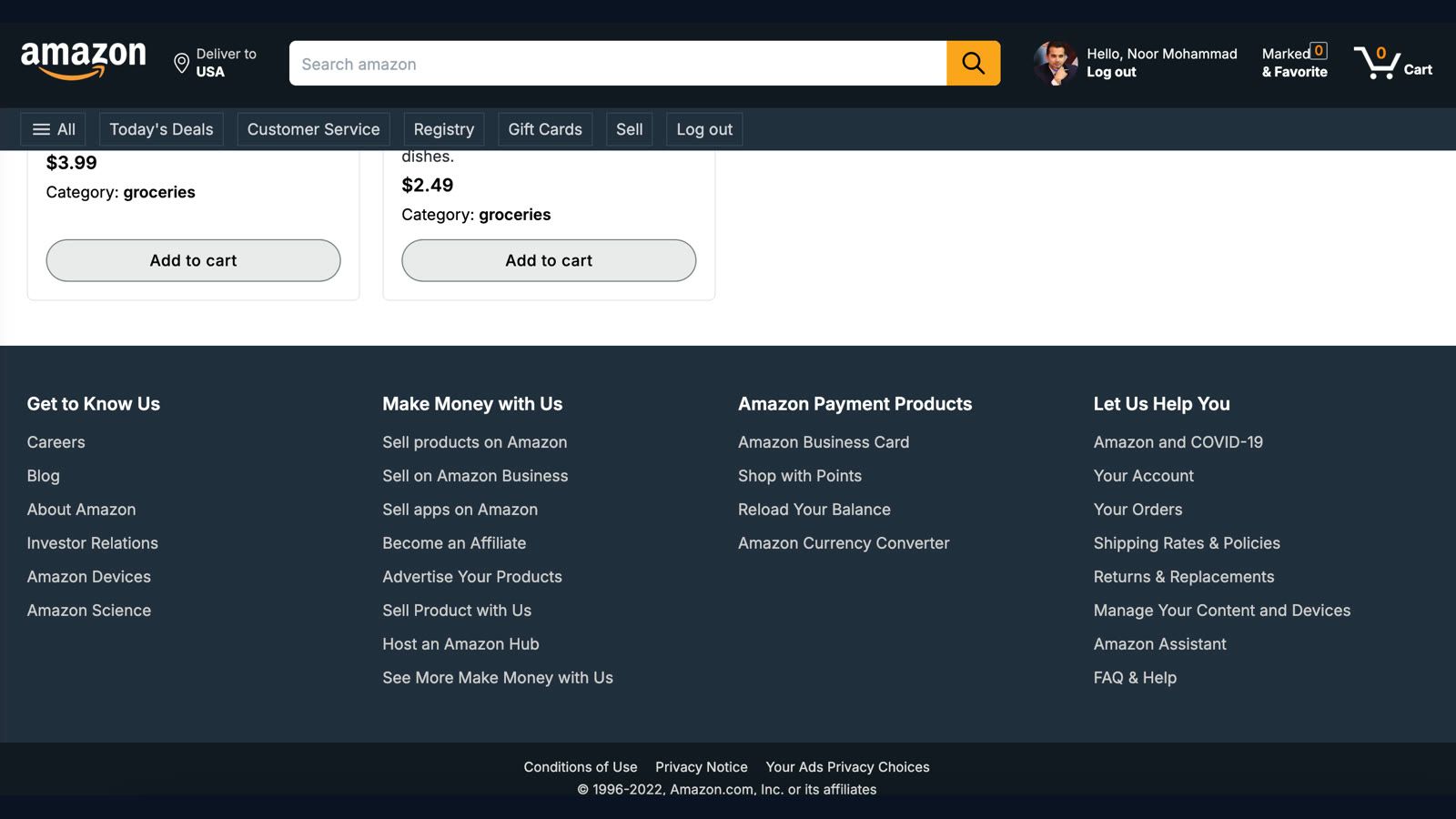The width and height of the screenshot is (1456, 819).
Task: Click the Make Money with Us heading
Action: (x=472, y=404)
